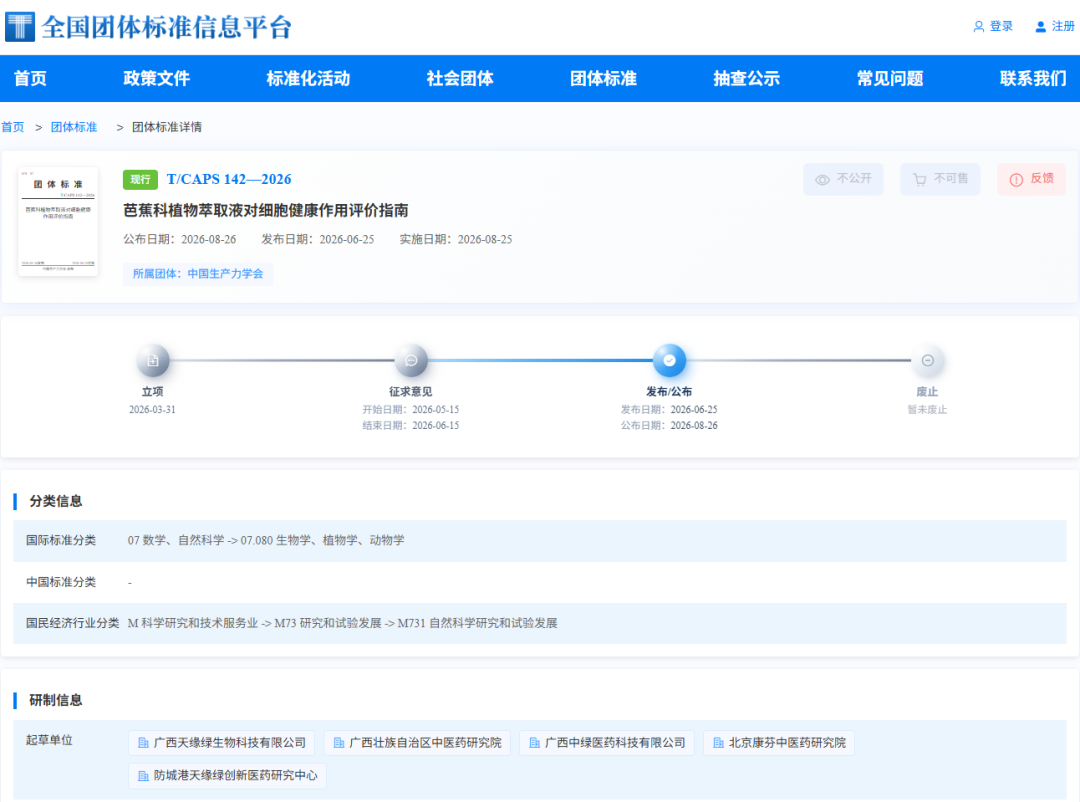Click the platform logo icon
This screenshot has width=1080, height=802.
(19, 27)
